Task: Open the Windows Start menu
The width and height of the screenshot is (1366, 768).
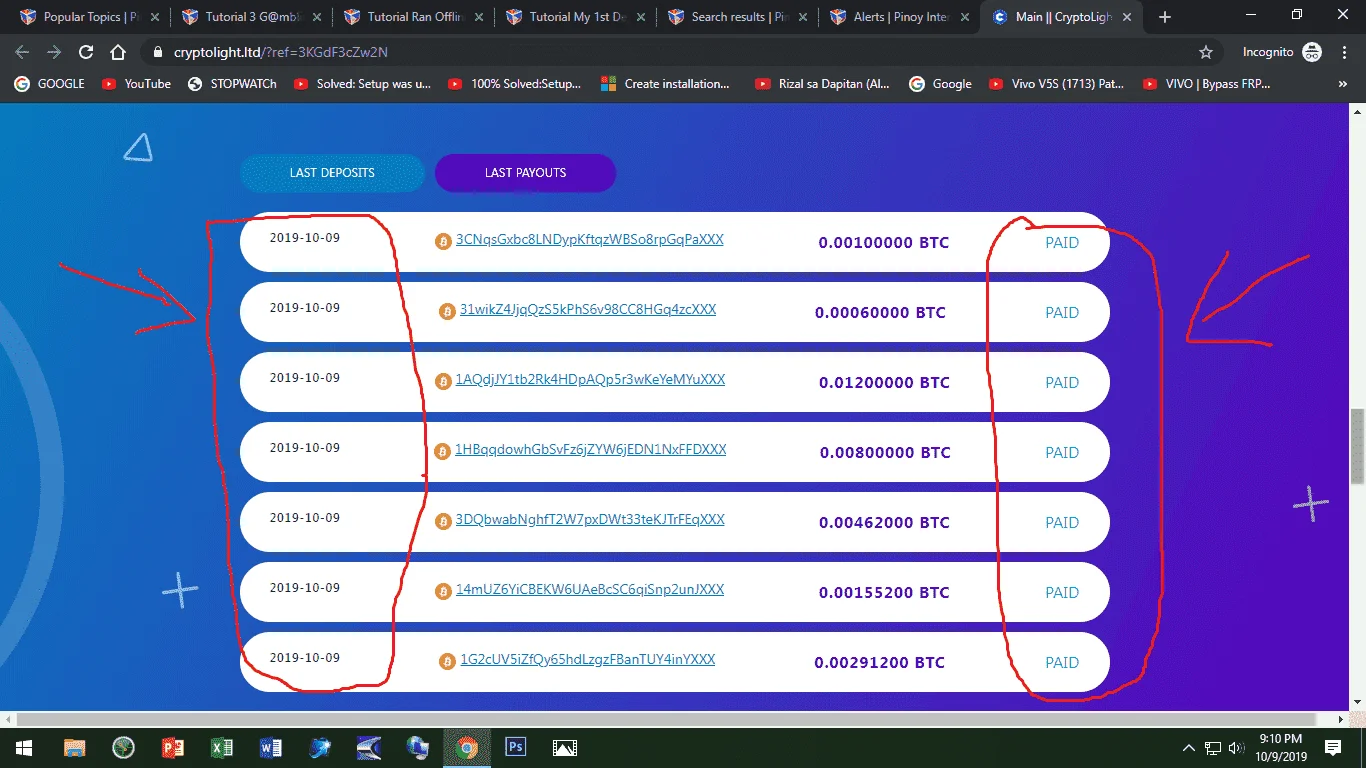Action: pos(24,747)
